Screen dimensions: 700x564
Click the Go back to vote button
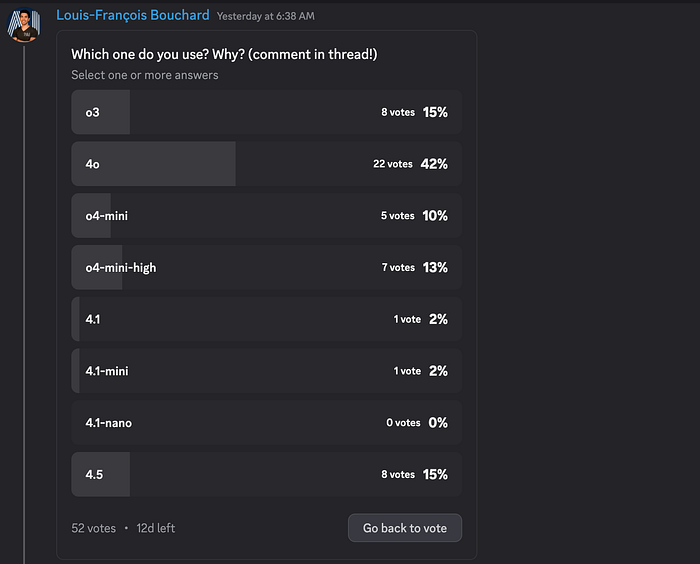404,528
